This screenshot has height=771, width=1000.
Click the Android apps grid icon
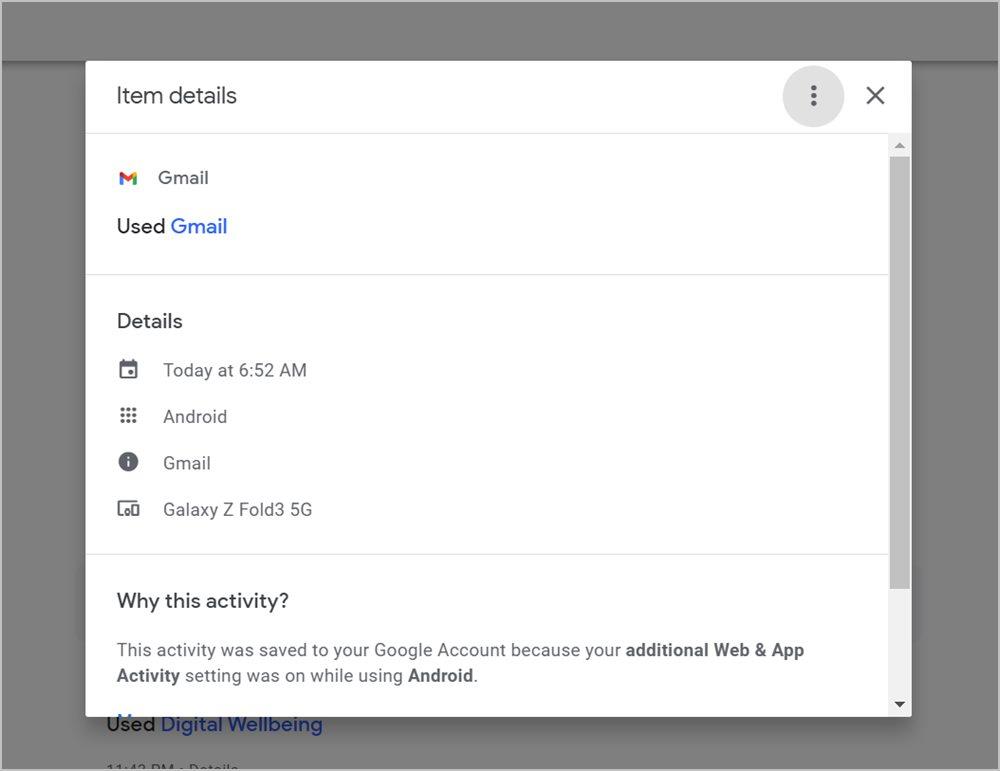pos(128,416)
